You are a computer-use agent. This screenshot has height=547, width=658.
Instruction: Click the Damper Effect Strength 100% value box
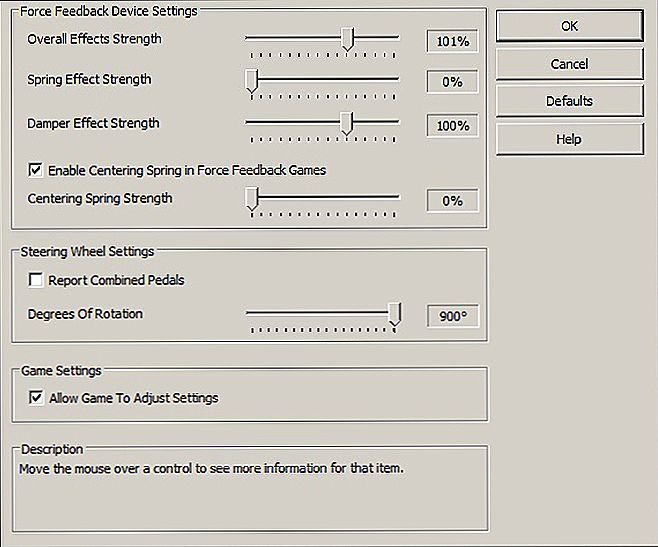click(452, 126)
